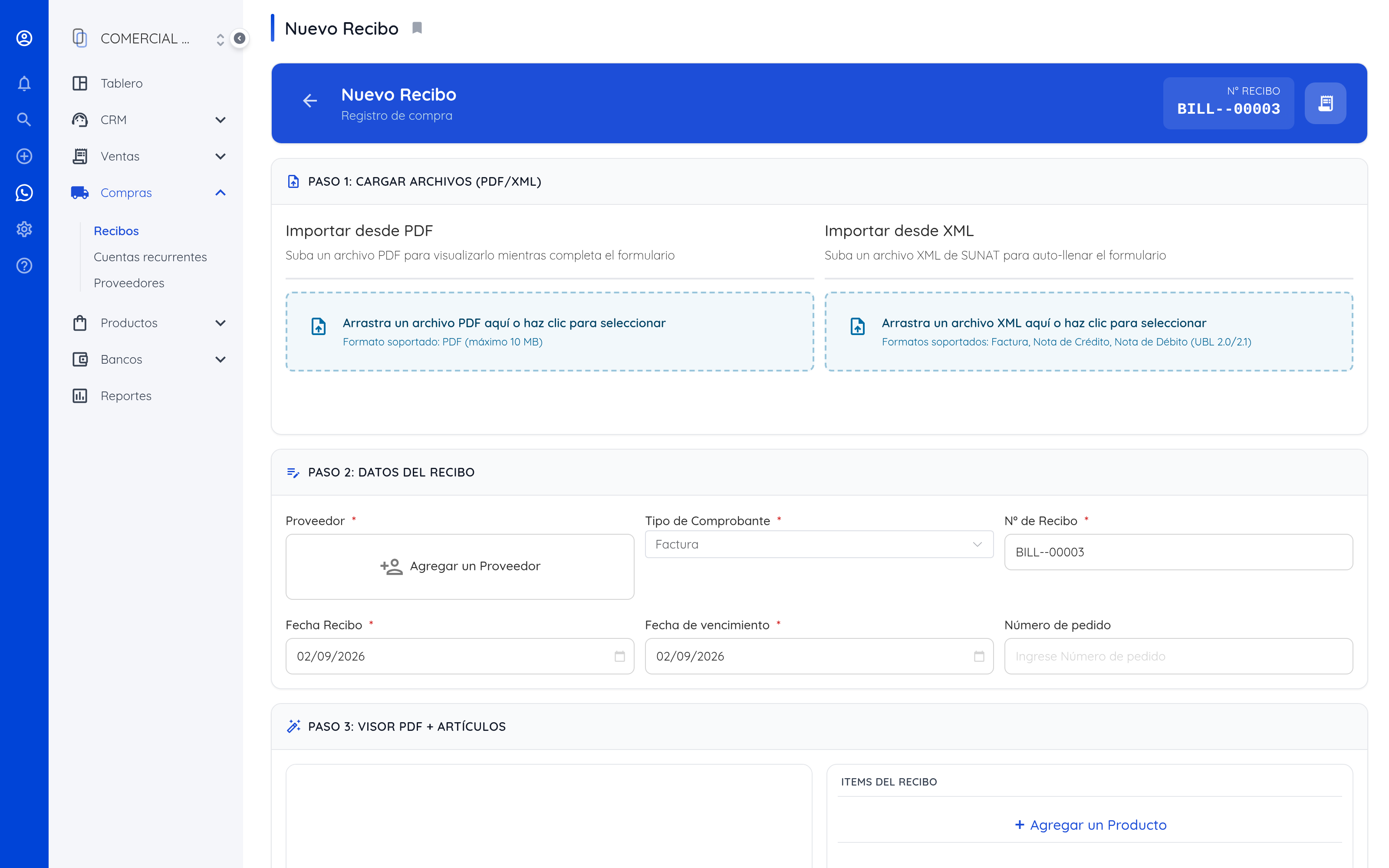Click the add-person icon in Proveedor box
Screen dimensions: 1389x868
[x=392, y=567]
